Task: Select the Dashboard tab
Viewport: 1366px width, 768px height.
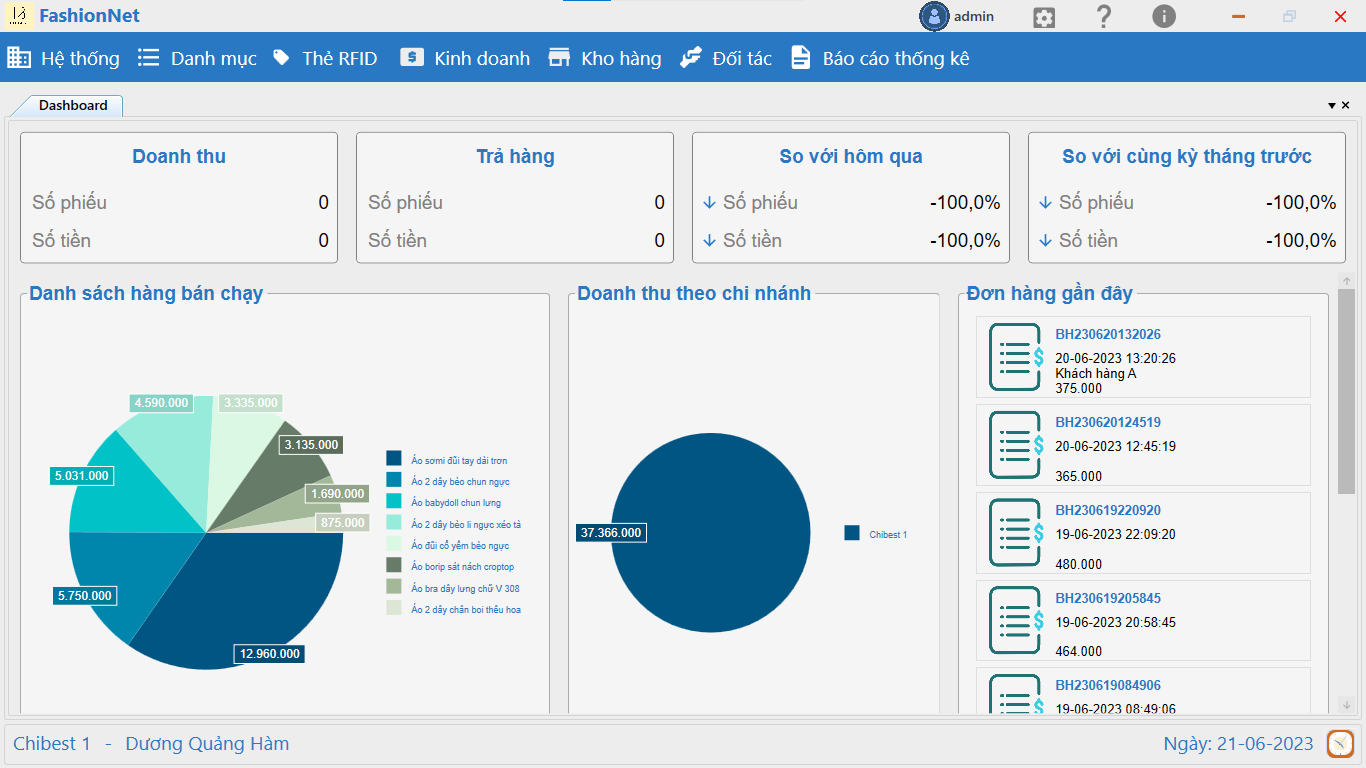Action: 73,105
